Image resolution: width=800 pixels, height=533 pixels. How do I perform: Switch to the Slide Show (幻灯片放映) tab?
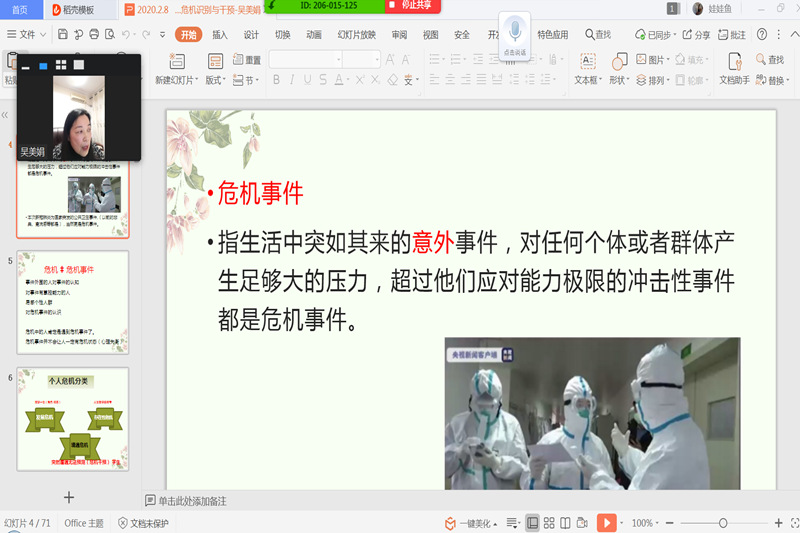(x=356, y=34)
